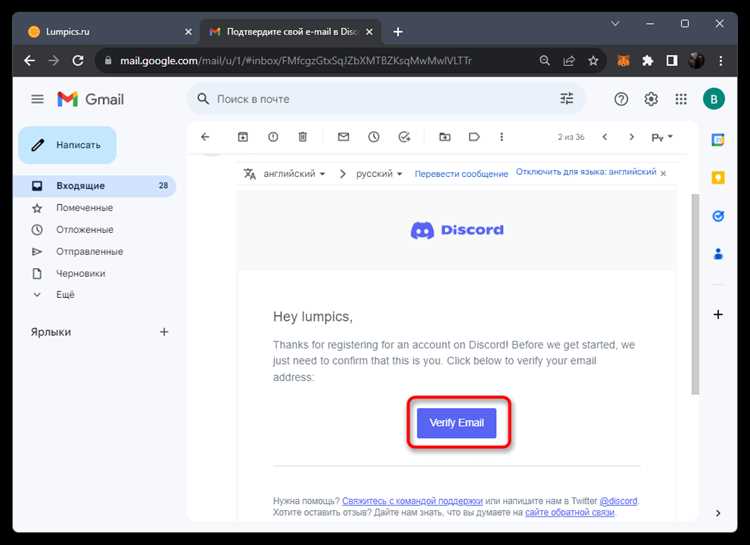
Task: Close the Lumpics.ru tab
Action: tap(188, 32)
